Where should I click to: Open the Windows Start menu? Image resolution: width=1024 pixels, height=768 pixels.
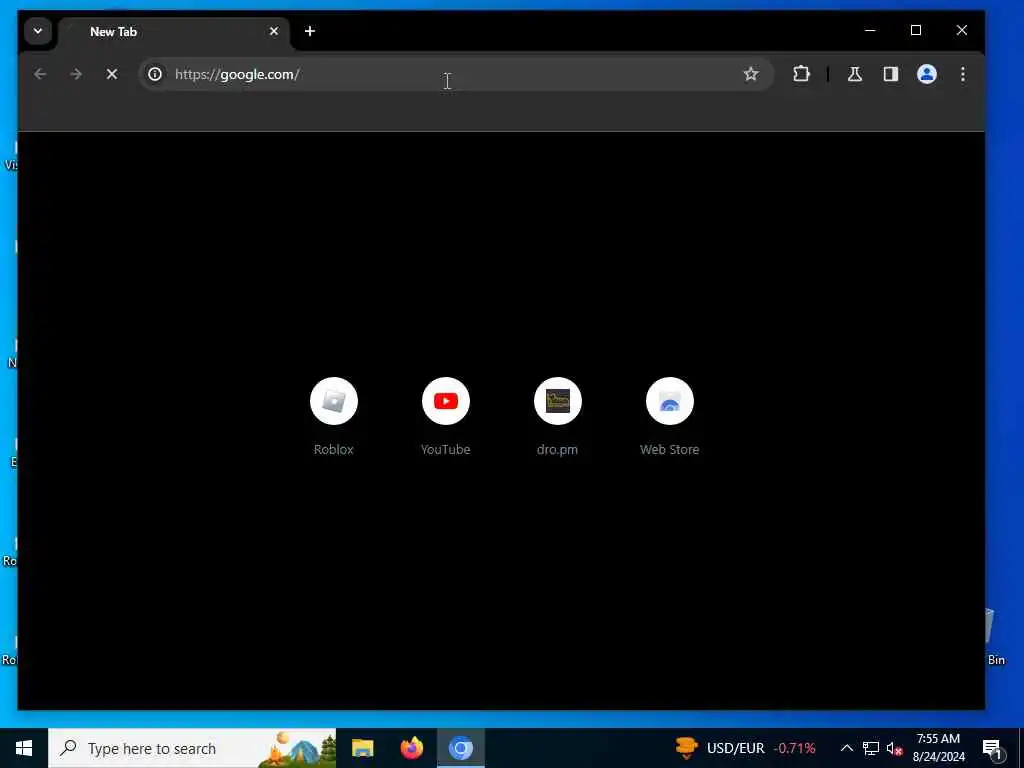24,748
